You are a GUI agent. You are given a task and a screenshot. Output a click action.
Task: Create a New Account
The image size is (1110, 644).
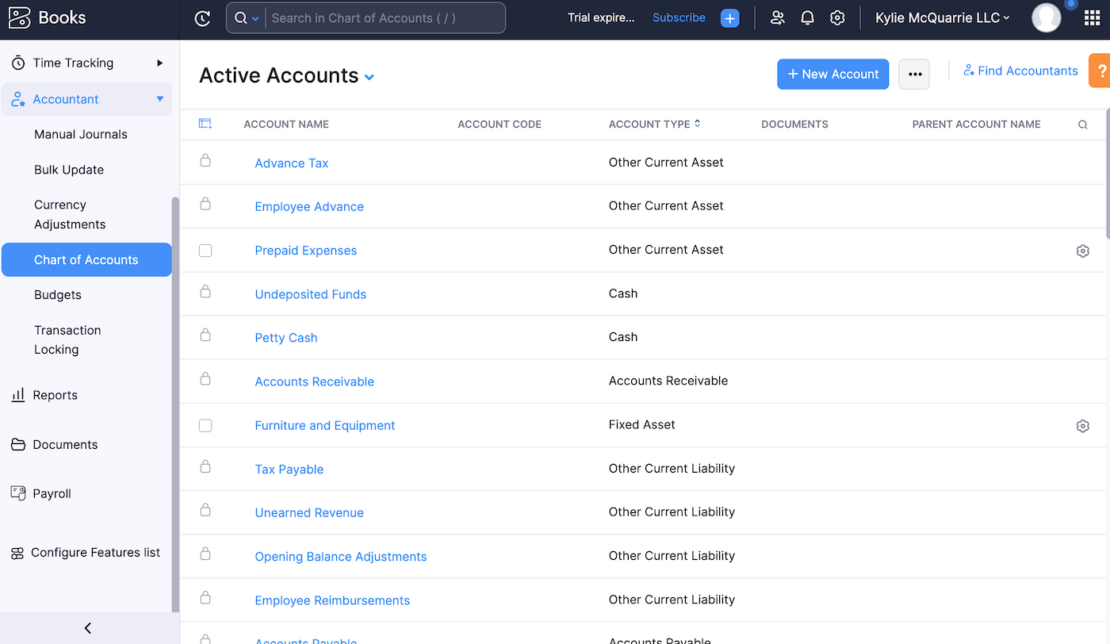point(833,74)
